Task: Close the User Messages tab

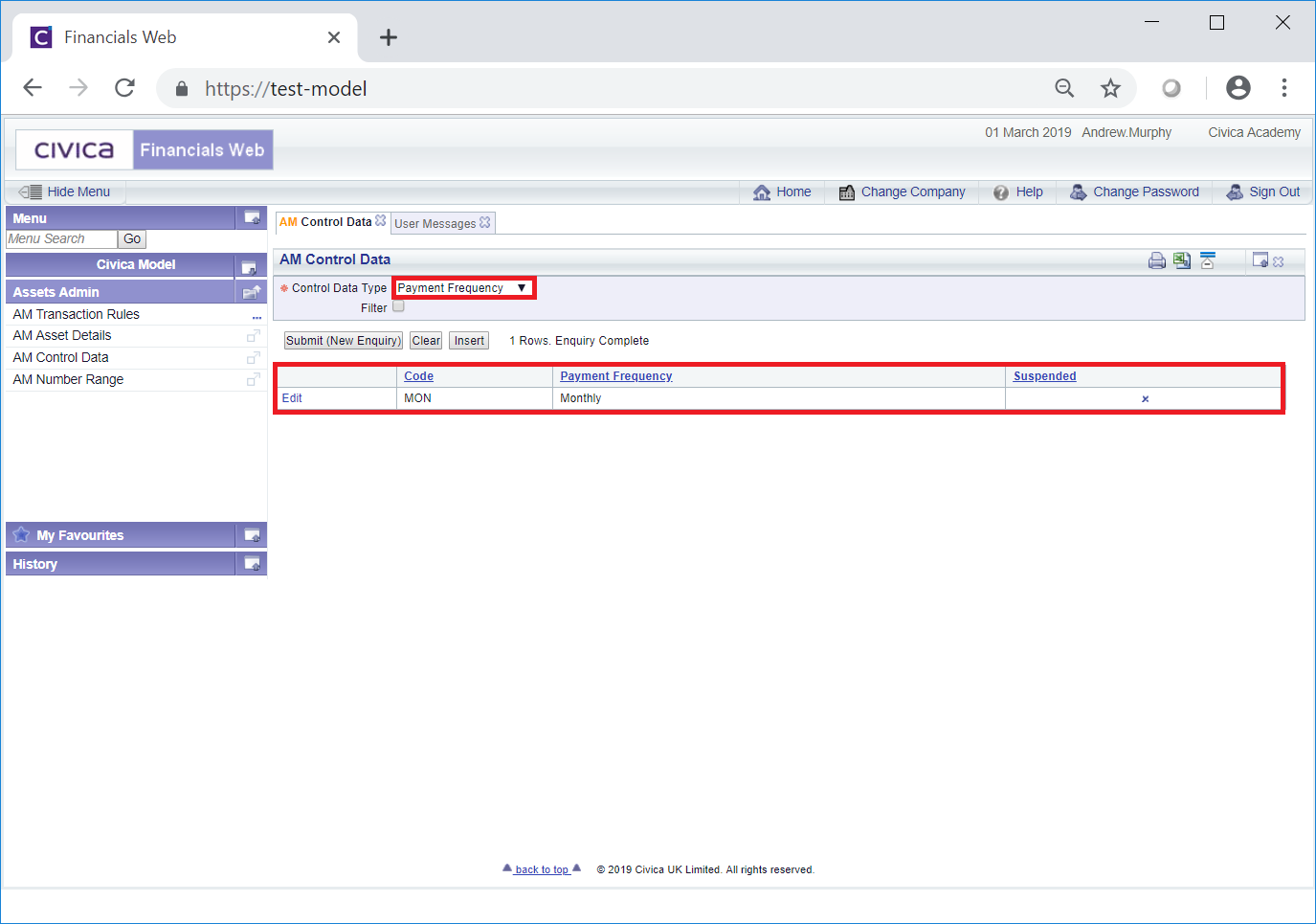Action: click(485, 222)
